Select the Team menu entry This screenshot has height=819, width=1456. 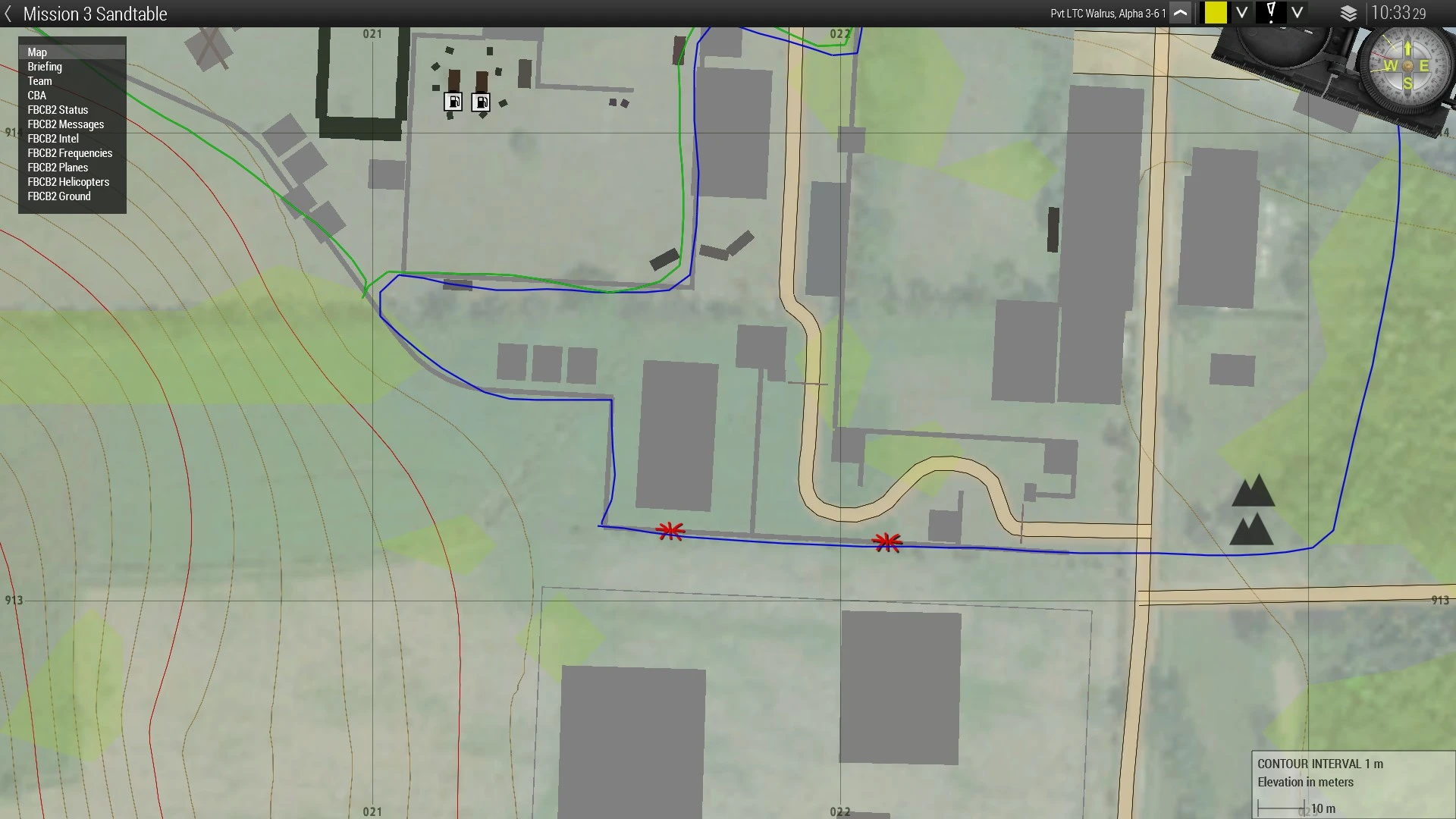coord(39,81)
